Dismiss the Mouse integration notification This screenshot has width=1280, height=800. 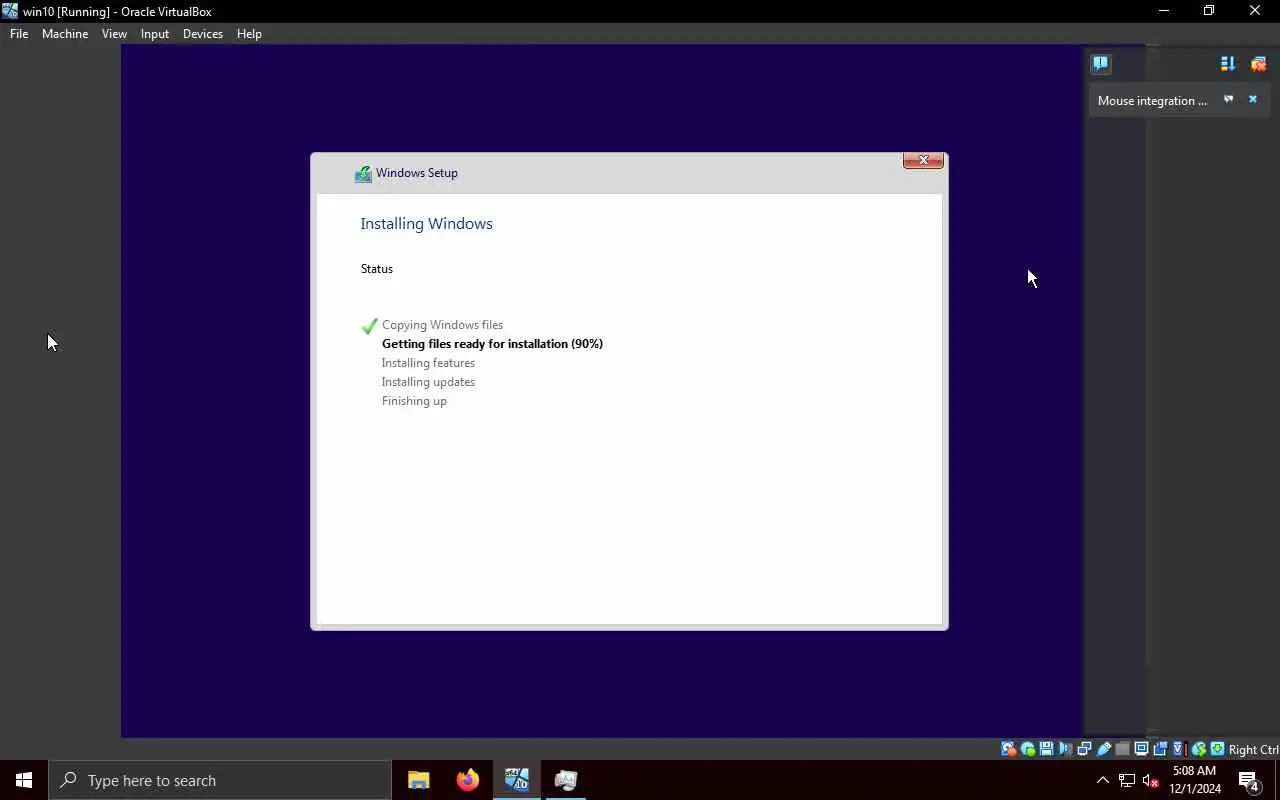click(x=1252, y=100)
